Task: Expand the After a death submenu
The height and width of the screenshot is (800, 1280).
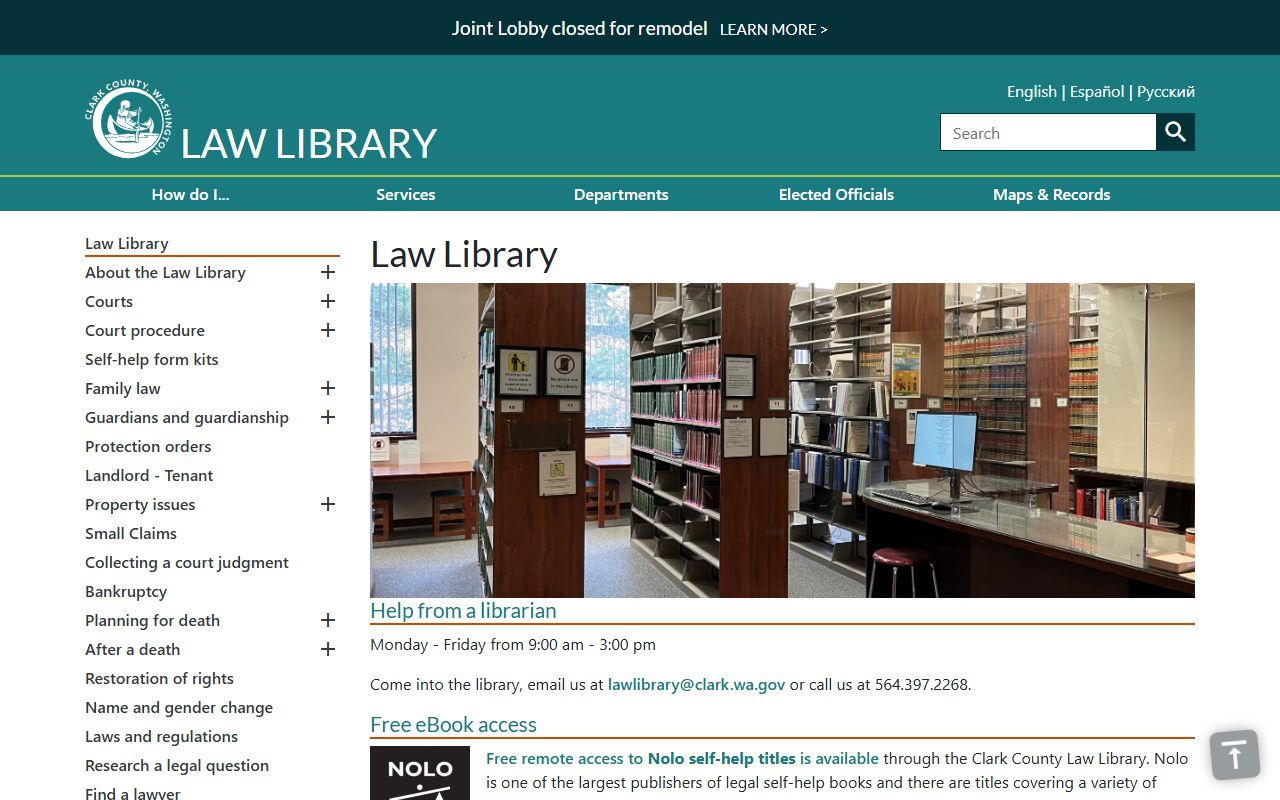Action: [327, 649]
